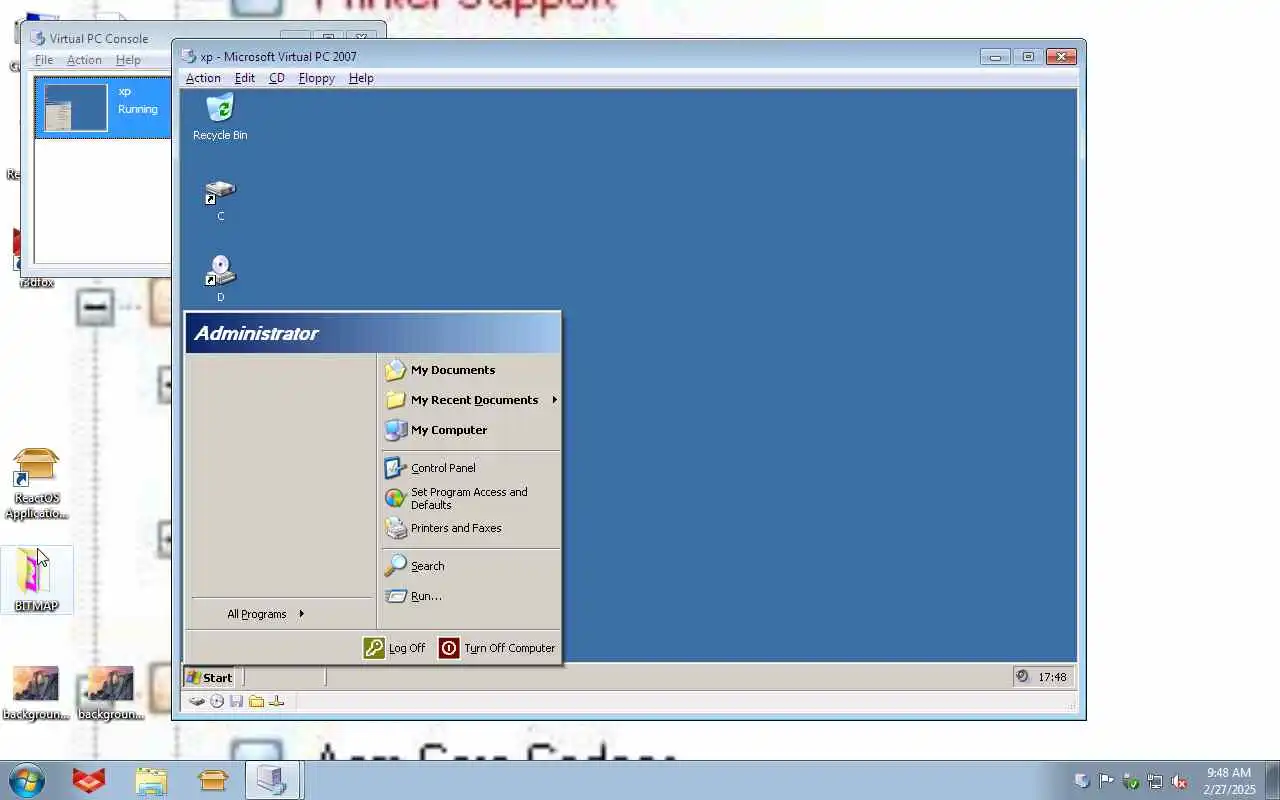Open the red taskbar application icon
The height and width of the screenshot is (800, 1280).
[89, 780]
